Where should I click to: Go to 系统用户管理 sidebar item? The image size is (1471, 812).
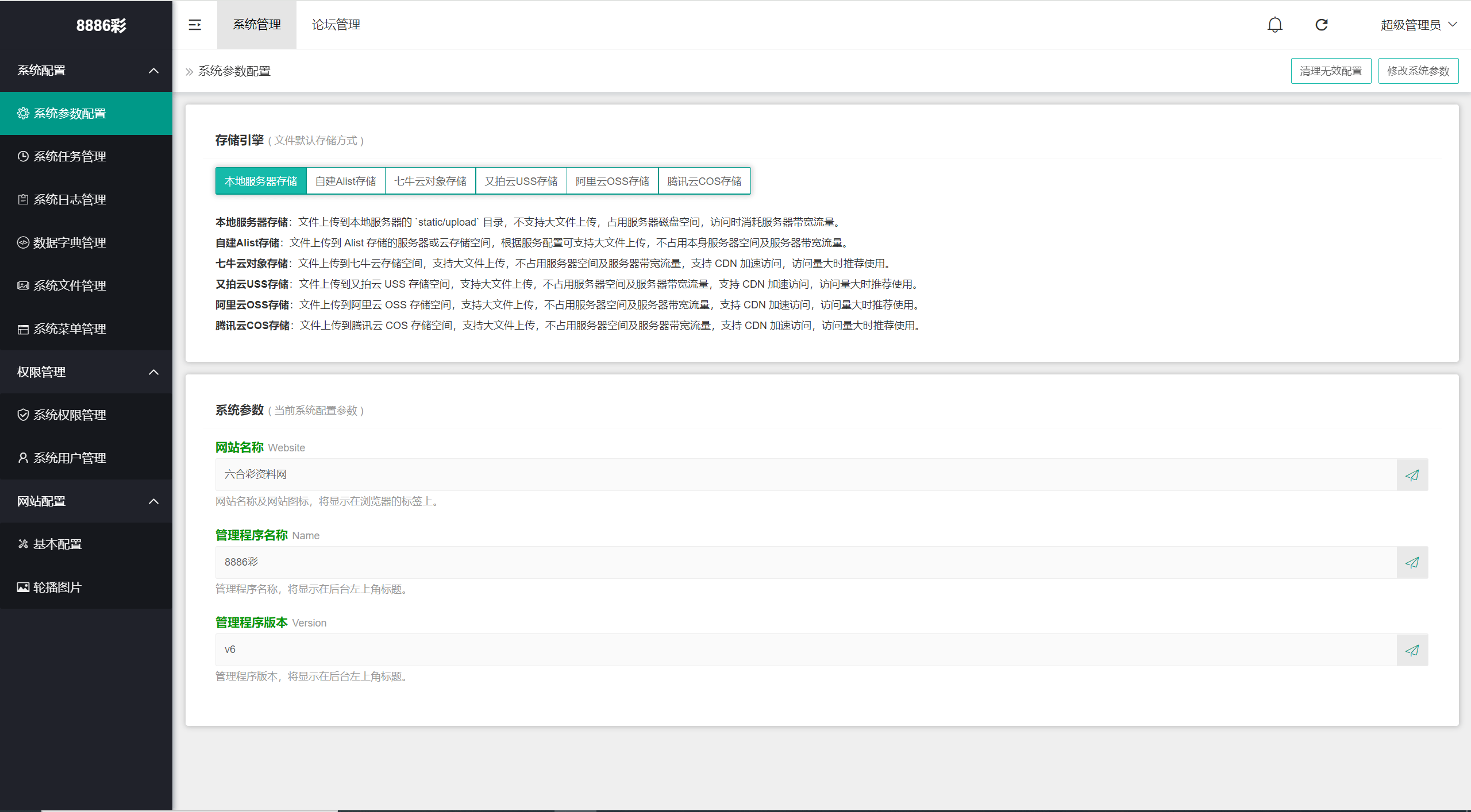[70, 458]
